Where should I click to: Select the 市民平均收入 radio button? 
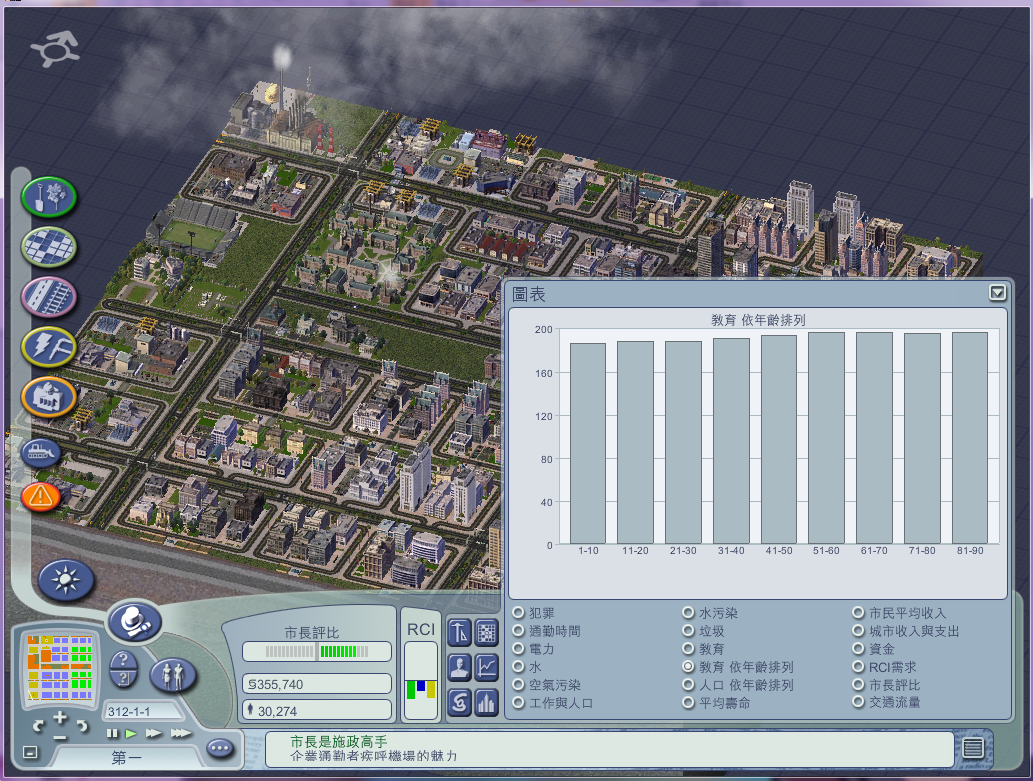858,613
